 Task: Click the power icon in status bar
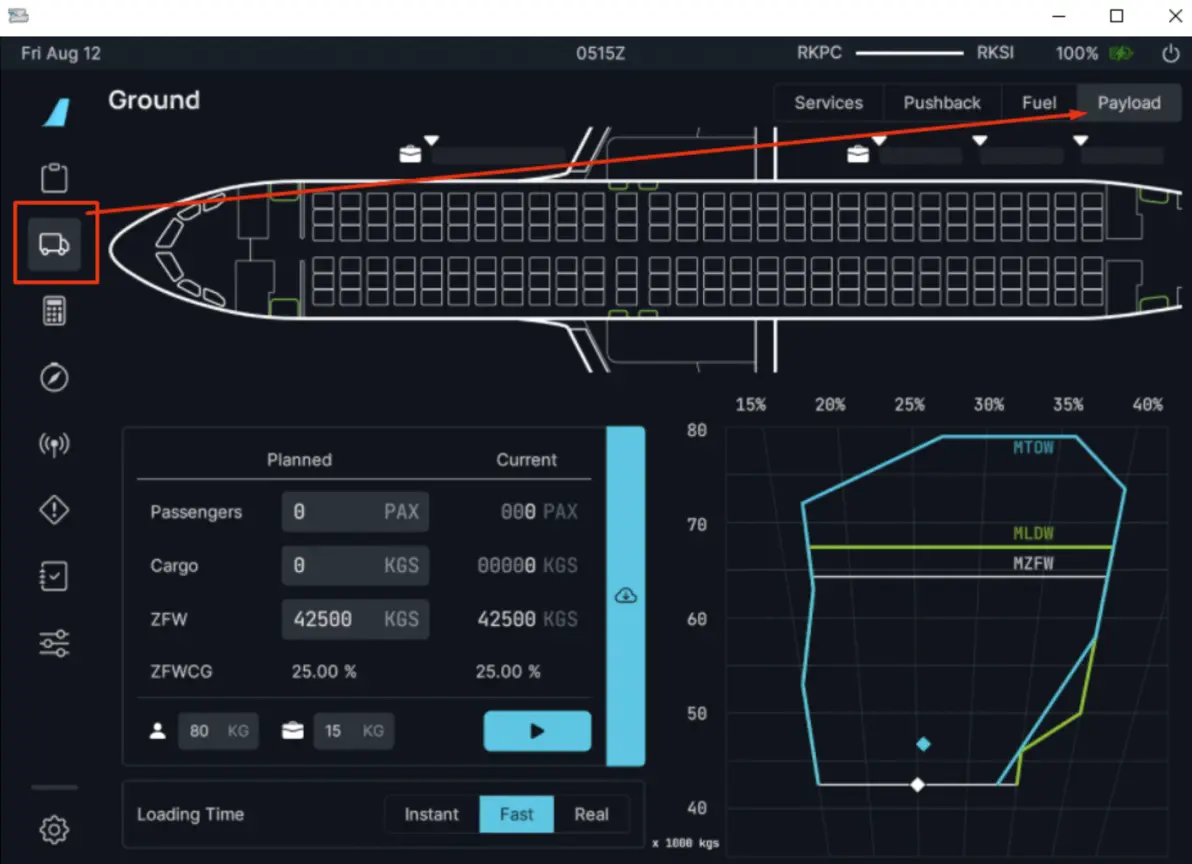pos(1171,53)
